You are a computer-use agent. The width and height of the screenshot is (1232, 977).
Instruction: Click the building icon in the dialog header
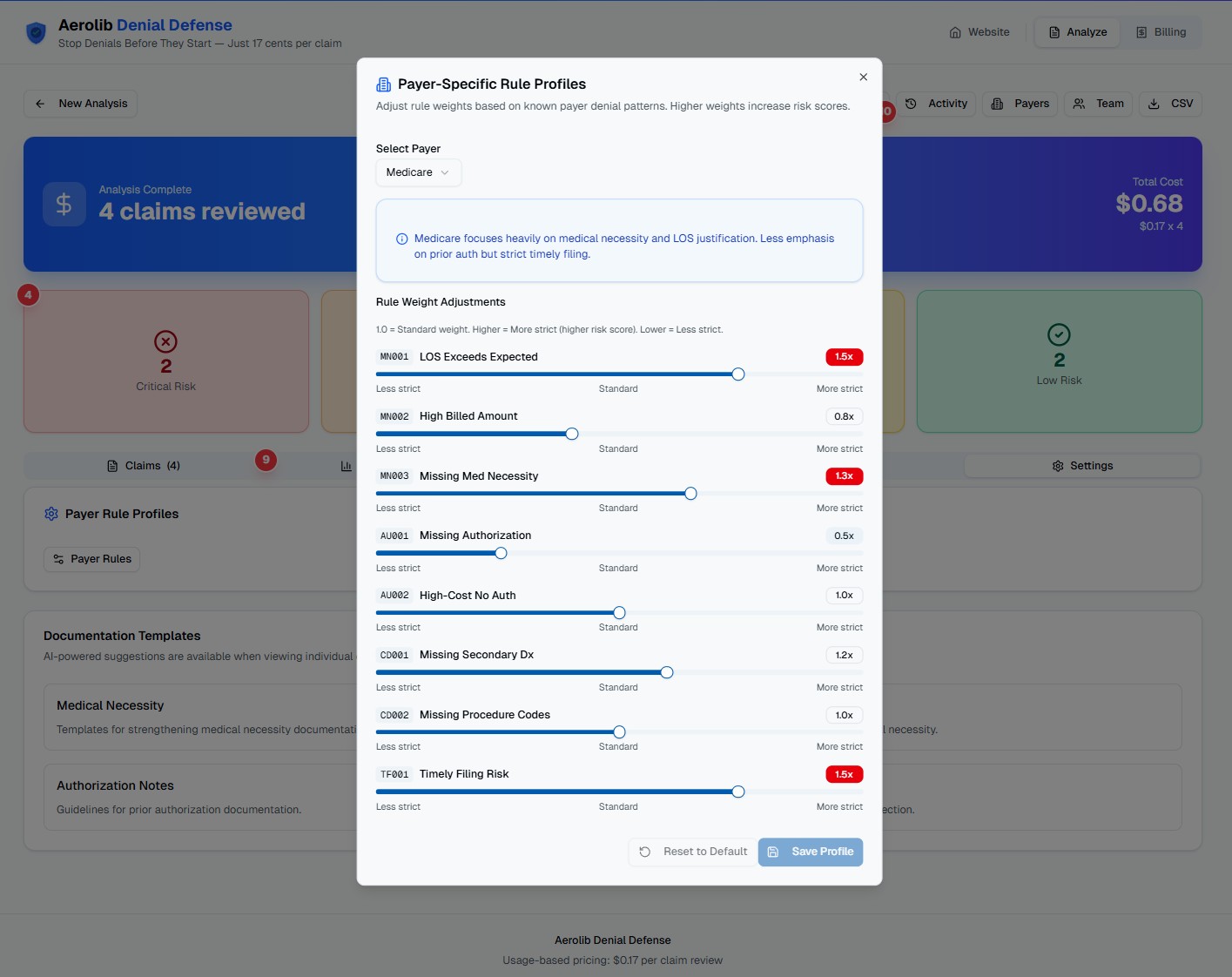point(383,84)
